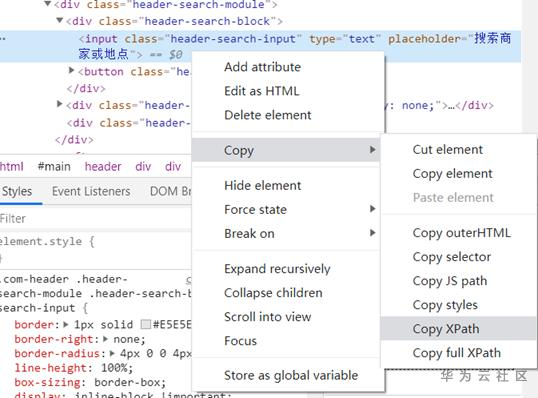Click the 'none;' style text in div row

418,105
